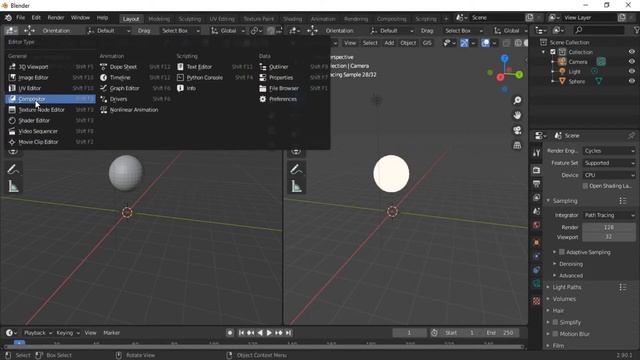Select the Measure tool in the right viewport

pos(296,187)
